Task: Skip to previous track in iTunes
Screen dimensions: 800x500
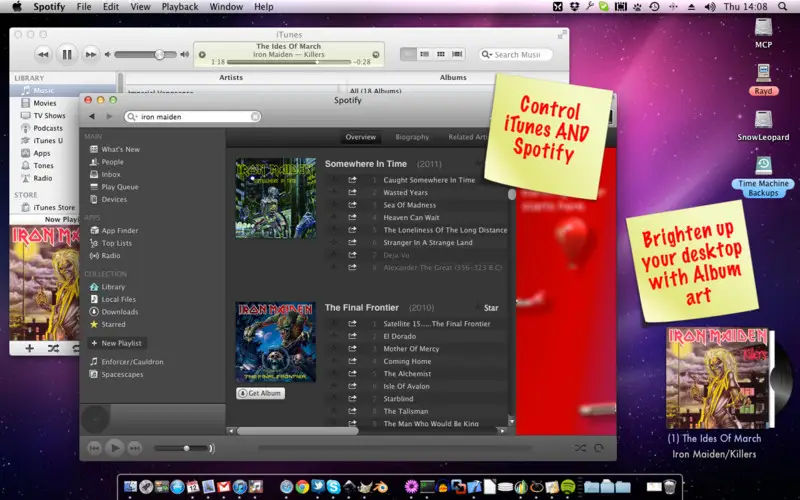Action: [43, 54]
